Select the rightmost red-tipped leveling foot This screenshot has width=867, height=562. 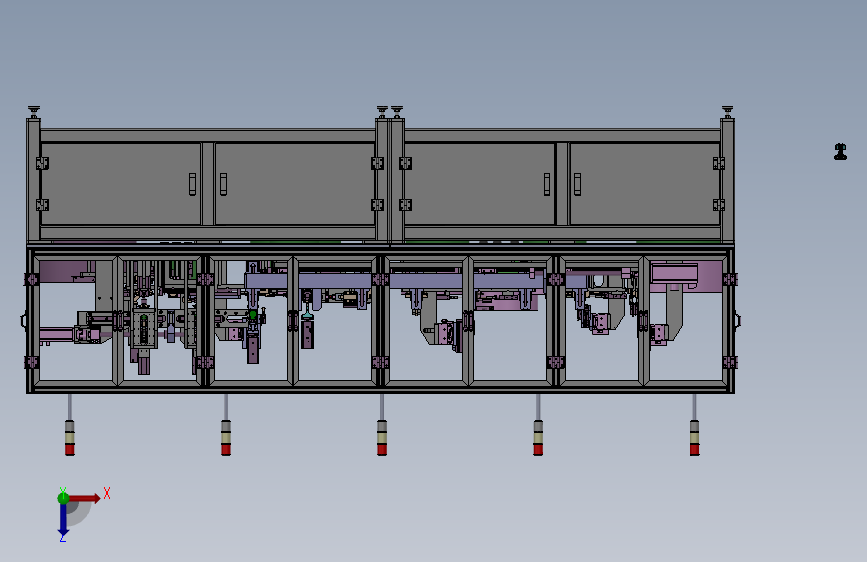[694, 438]
